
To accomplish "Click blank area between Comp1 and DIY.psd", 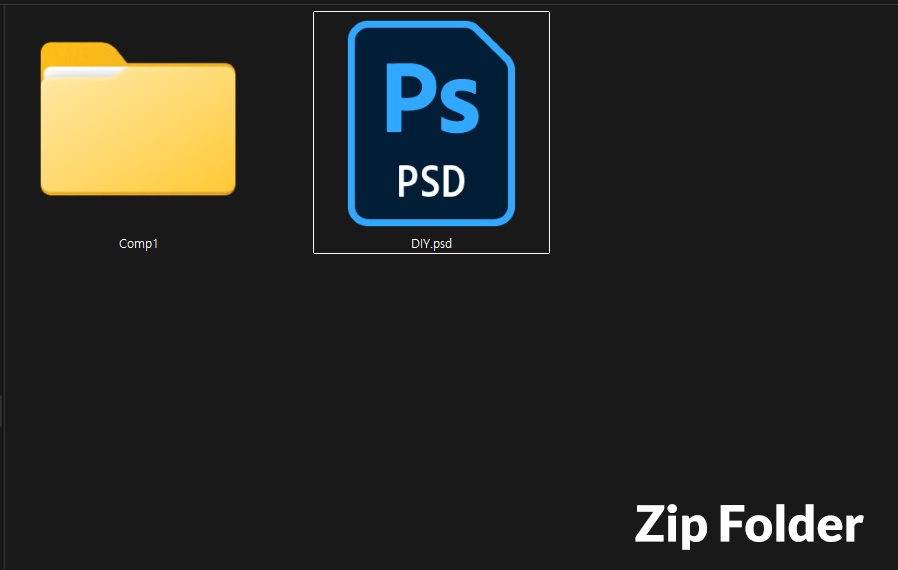I will click(275, 132).
